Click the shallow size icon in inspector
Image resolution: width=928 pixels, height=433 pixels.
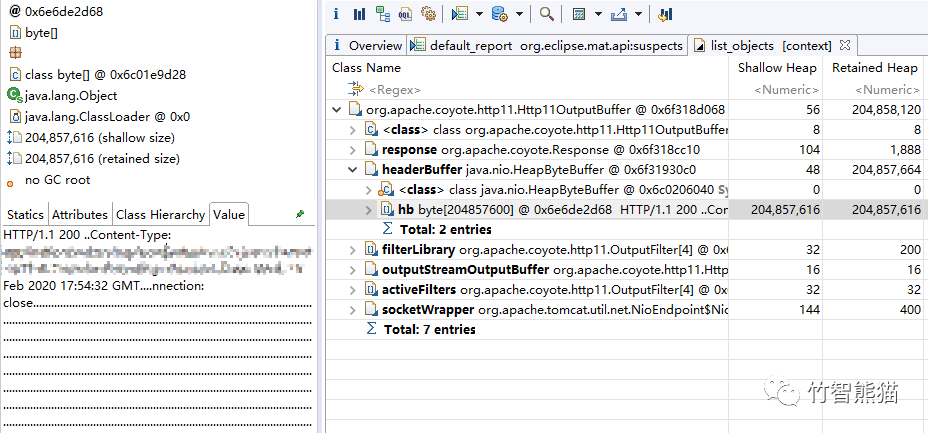click(x=15, y=138)
